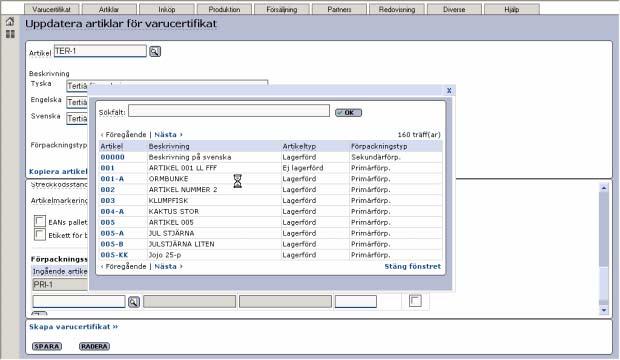620x360 pixels.
Task: Click Stäng fönstret link in popup
Action: pos(412,266)
